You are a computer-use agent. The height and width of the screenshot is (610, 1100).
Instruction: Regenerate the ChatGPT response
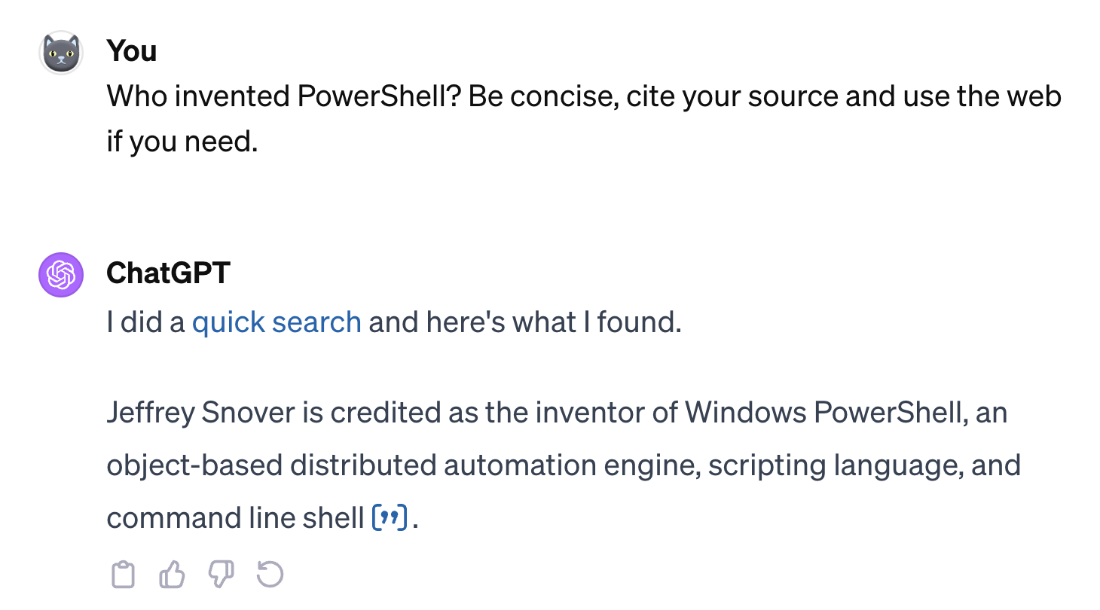(270, 575)
